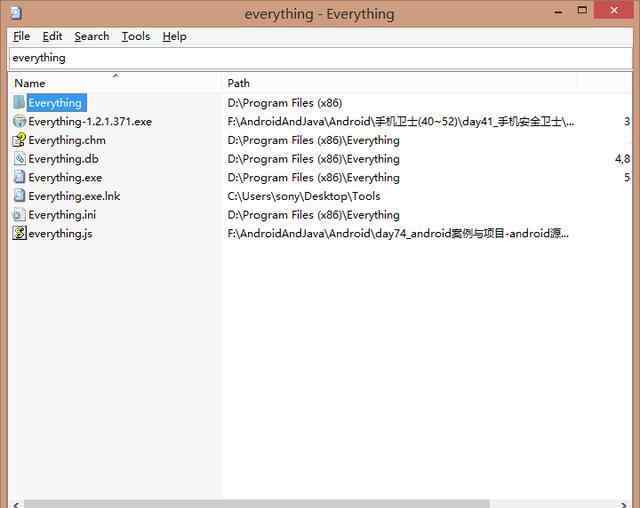Click the search box containing 'everything'

pos(320,58)
